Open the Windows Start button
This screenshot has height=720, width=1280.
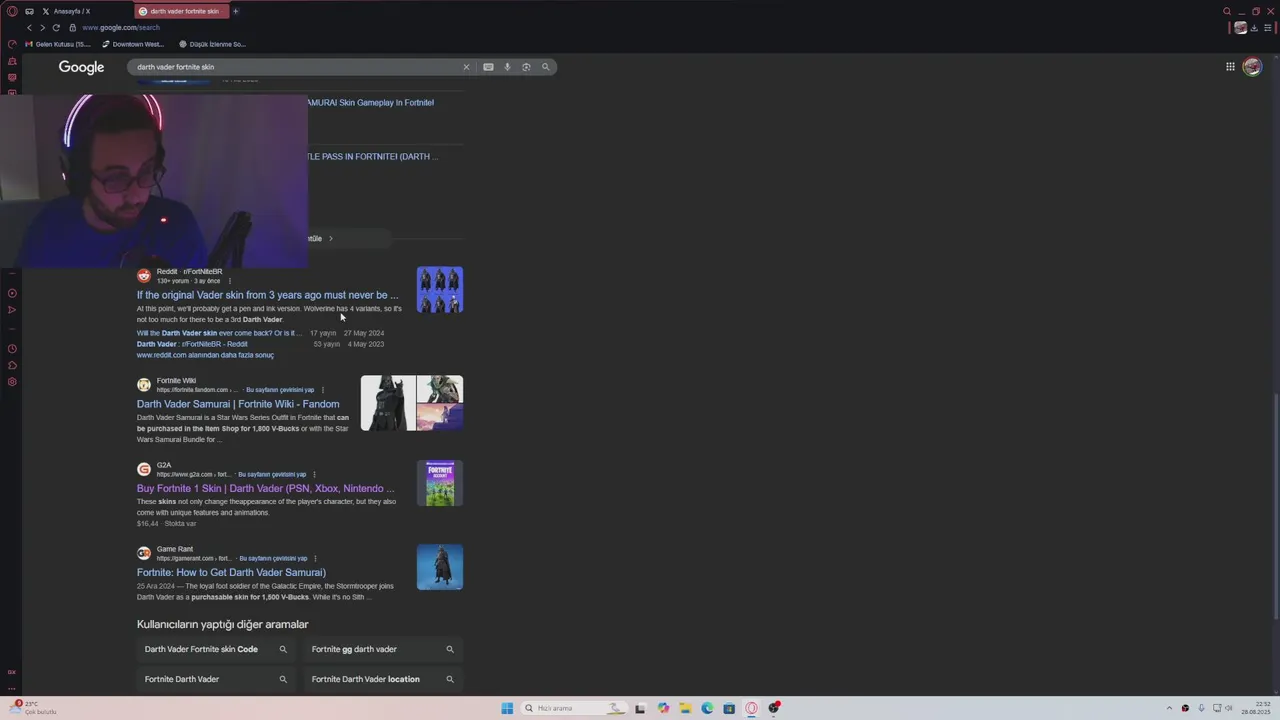[x=507, y=708]
